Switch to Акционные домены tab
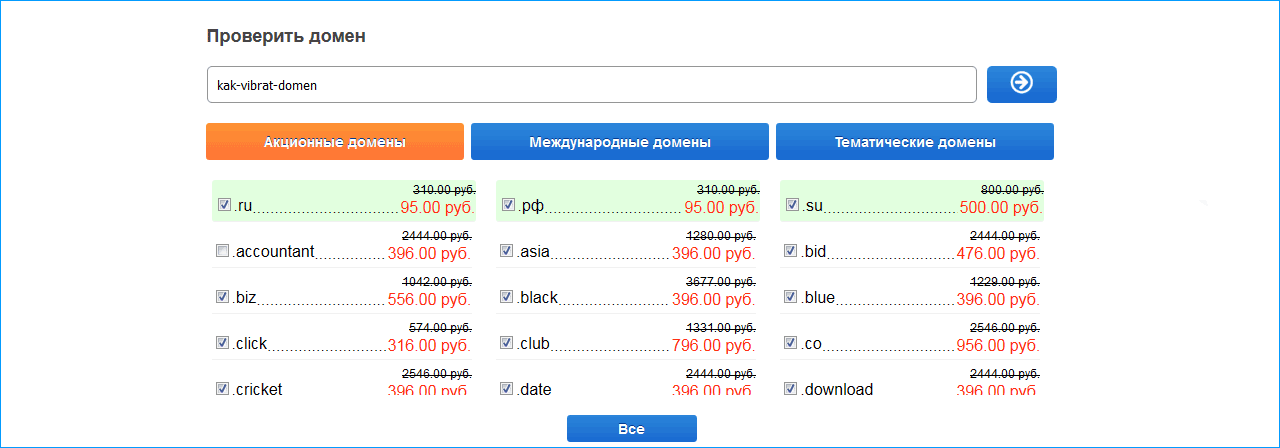This screenshot has width=1280, height=448. [x=335, y=142]
